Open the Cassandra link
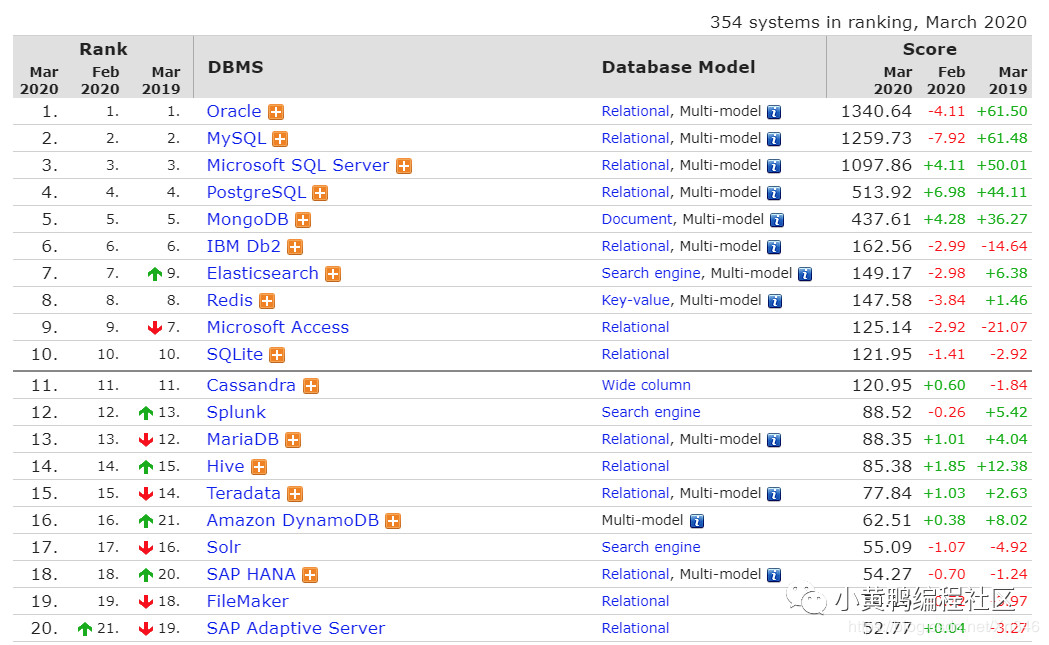The height and width of the screenshot is (645, 1049). (251, 385)
